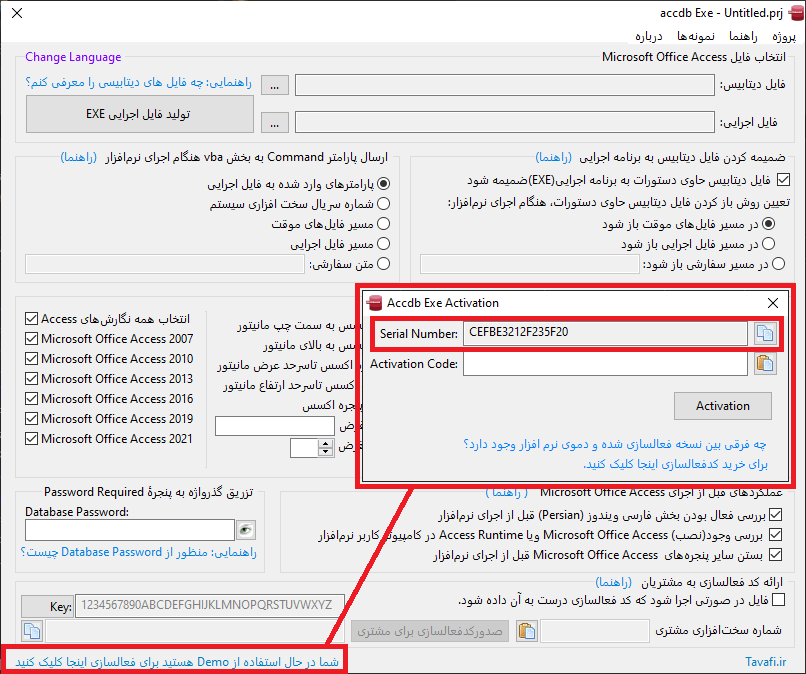Paste into the Activation Code field
The image size is (806, 674).
point(765,364)
